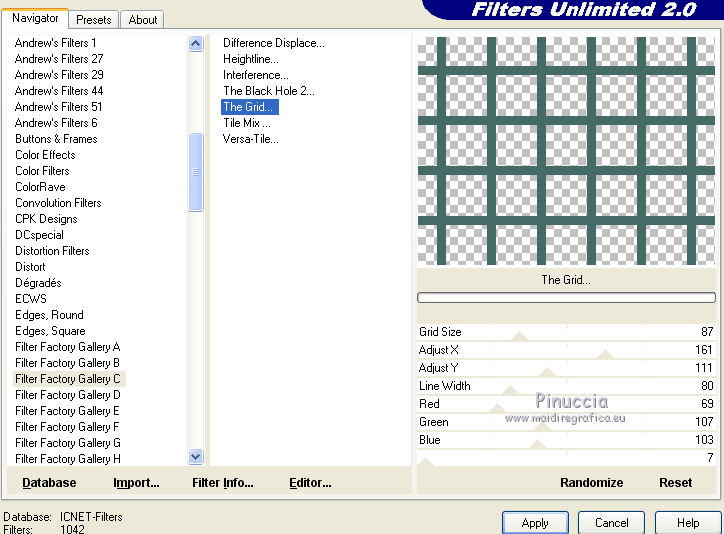Open Color Effects category

click(45, 155)
